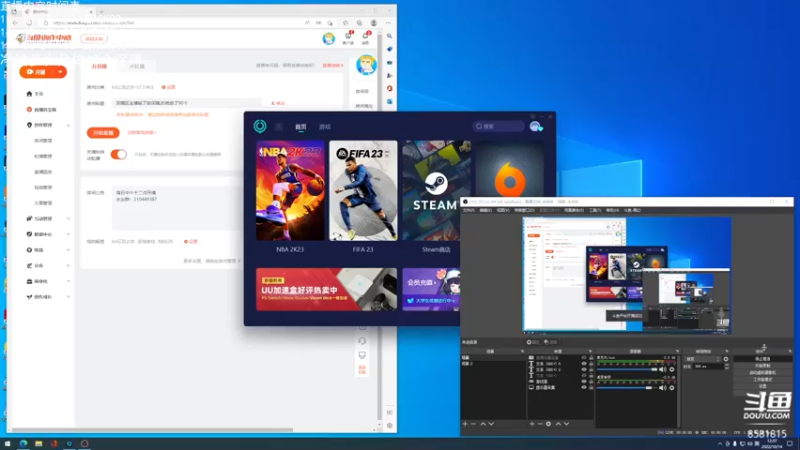Click the home icon in Douyu sidebar
Screen dimensions: 800x450
[x=29, y=94]
